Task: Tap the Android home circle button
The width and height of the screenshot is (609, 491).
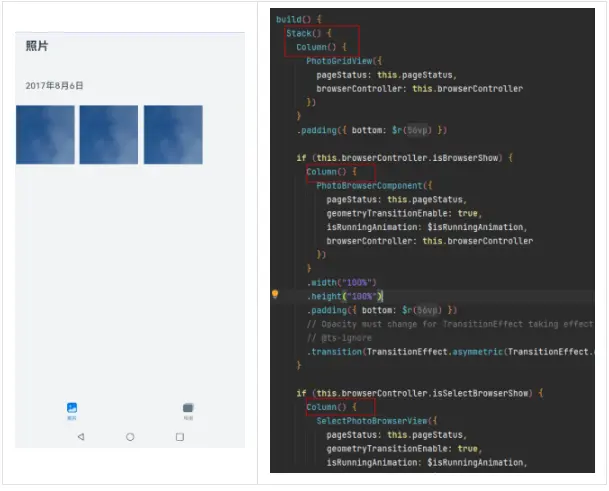Action: click(x=130, y=437)
